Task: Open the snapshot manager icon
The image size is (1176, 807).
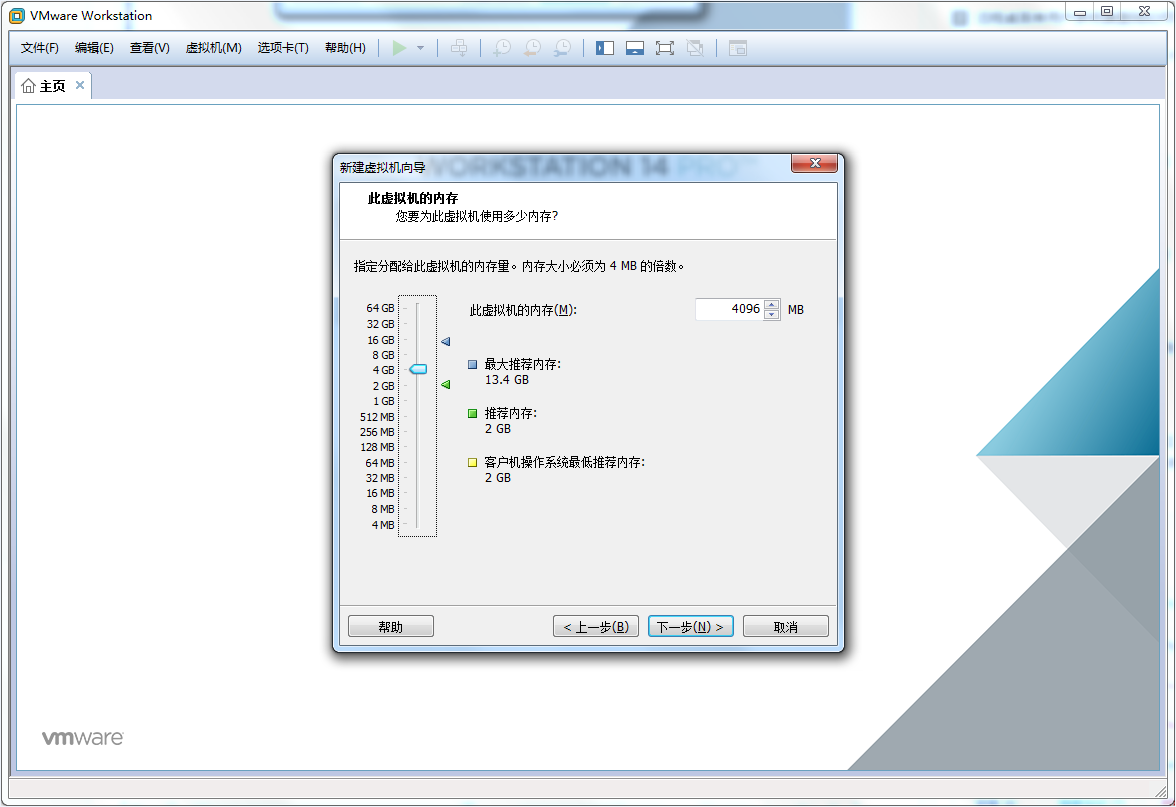Action: [x=563, y=48]
